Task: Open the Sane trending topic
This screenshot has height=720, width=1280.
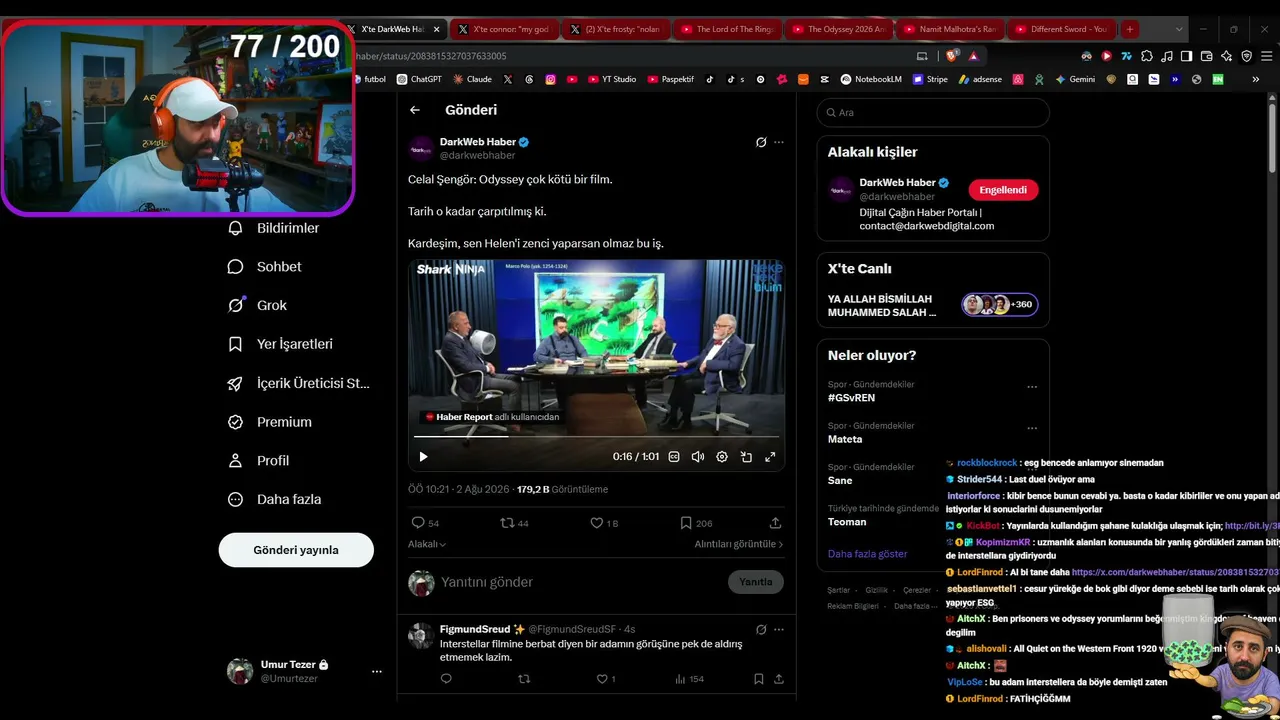Action: click(x=839, y=480)
